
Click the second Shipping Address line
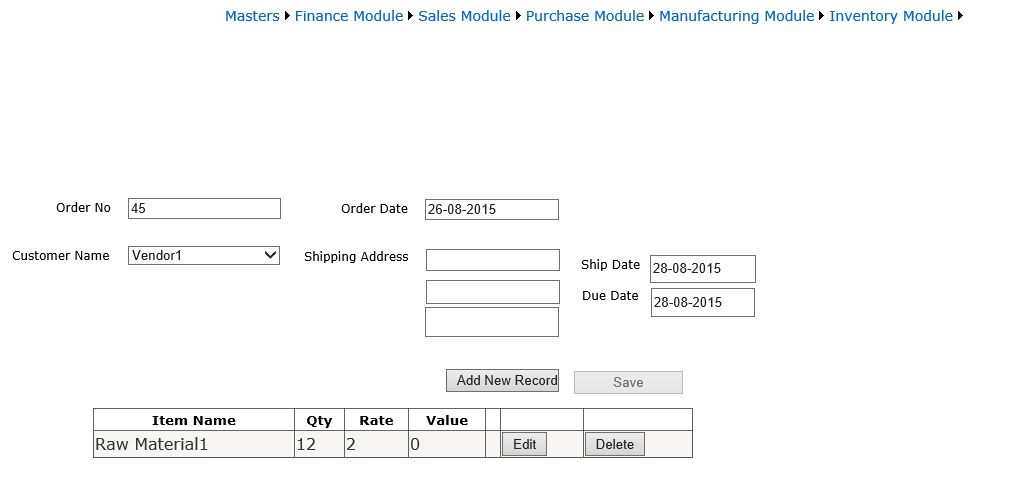tap(492, 292)
